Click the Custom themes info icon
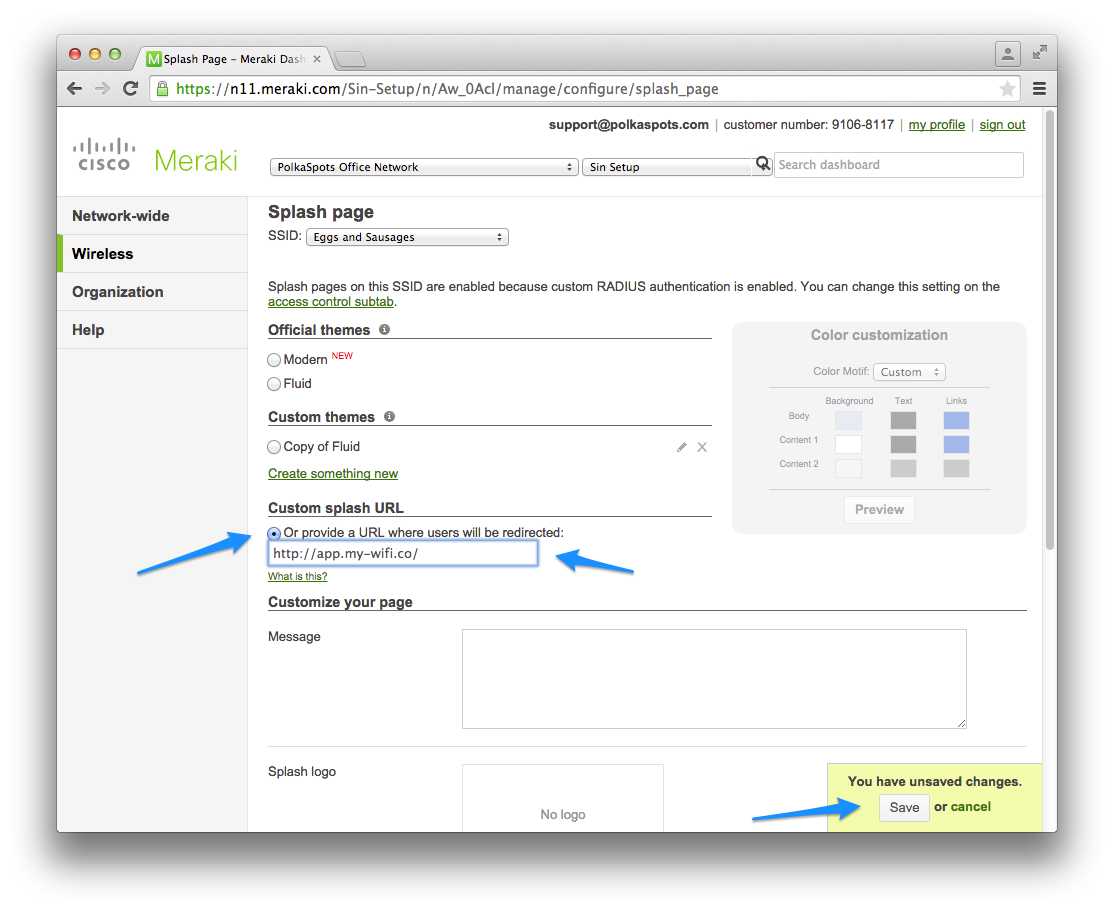The width and height of the screenshot is (1114, 911). click(389, 416)
